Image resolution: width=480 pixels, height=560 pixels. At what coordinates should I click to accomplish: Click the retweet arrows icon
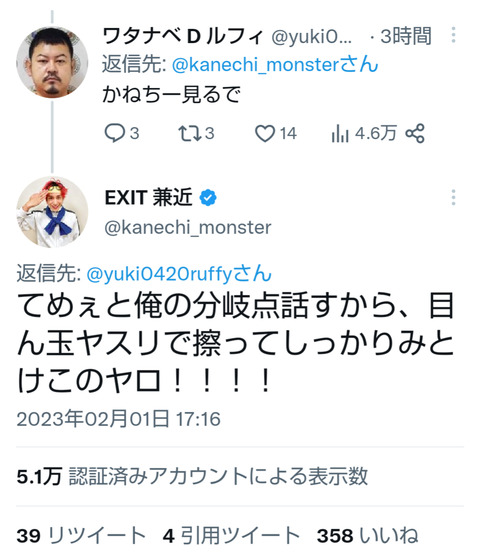[x=189, y=133]
